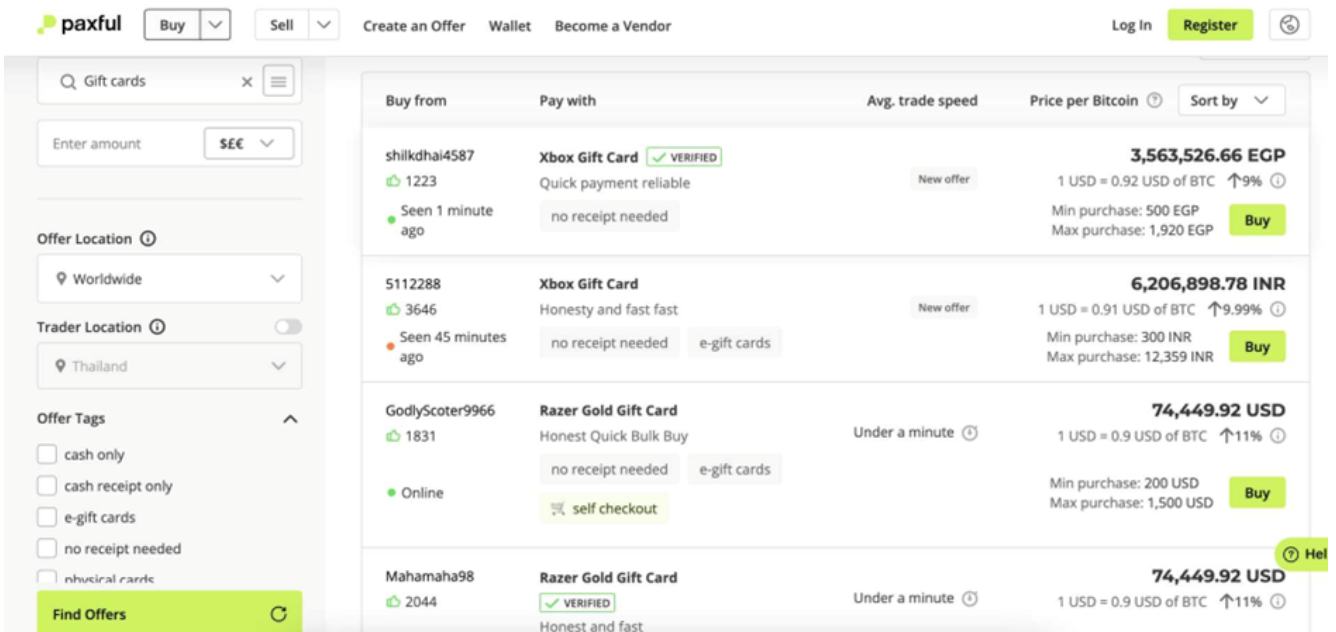Click the Paxful logo
Image resolution: width=1336 pixels, height=632 pixels.
(80, 25)
